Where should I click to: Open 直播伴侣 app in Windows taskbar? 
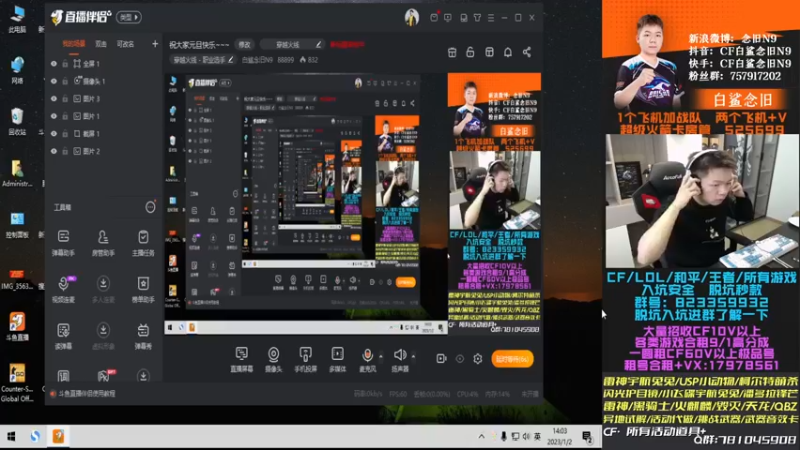(x=58, y=436)
